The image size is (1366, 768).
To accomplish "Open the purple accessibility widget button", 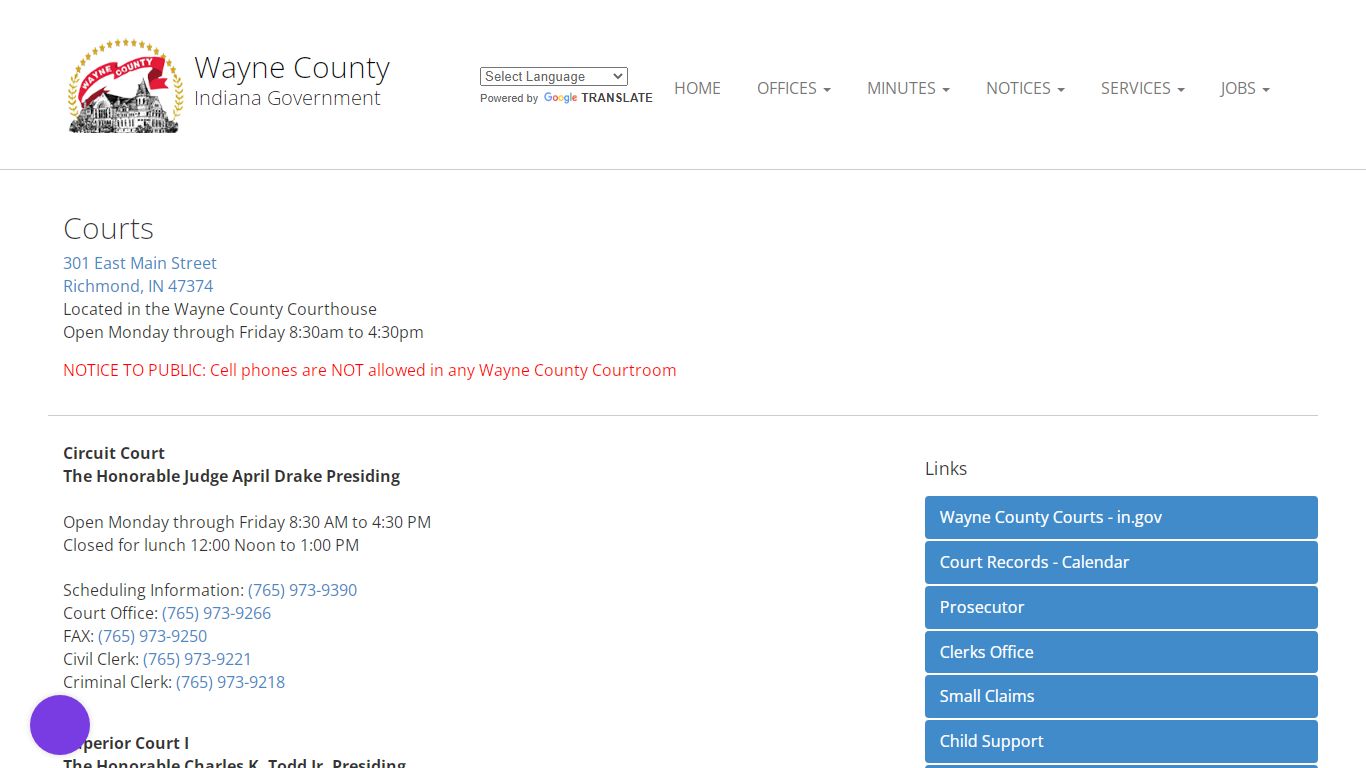I will 60,725.
